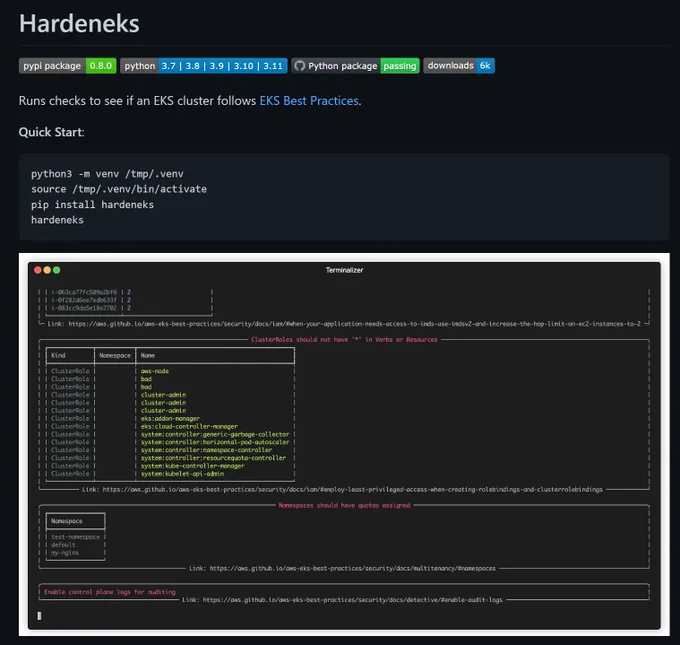The image size is (680, 645).
Task: Click system:controller:resourcequota-controller entry
Action: 213,458
